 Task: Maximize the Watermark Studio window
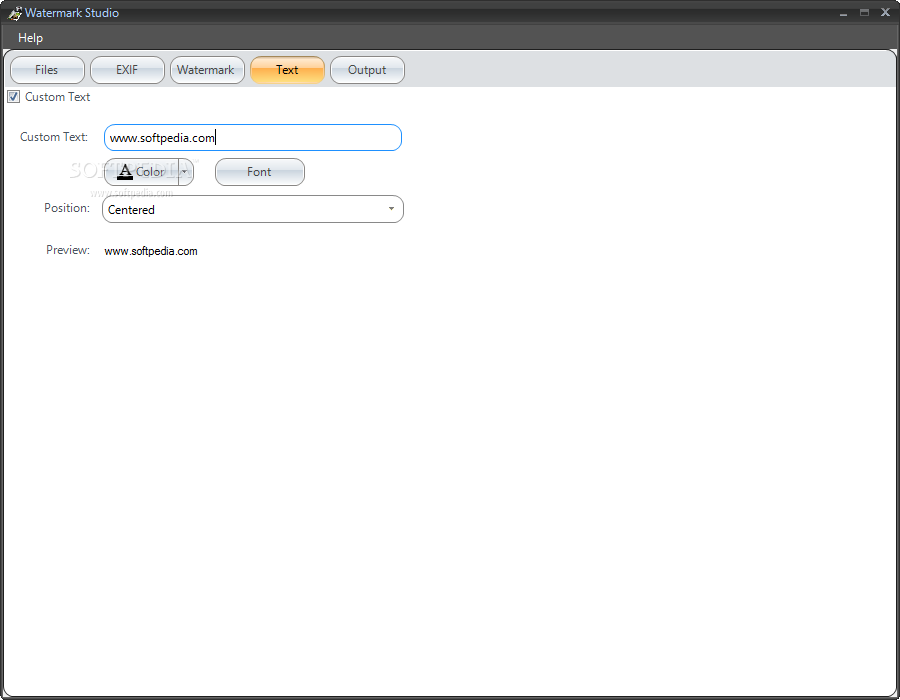pos(864,13)
